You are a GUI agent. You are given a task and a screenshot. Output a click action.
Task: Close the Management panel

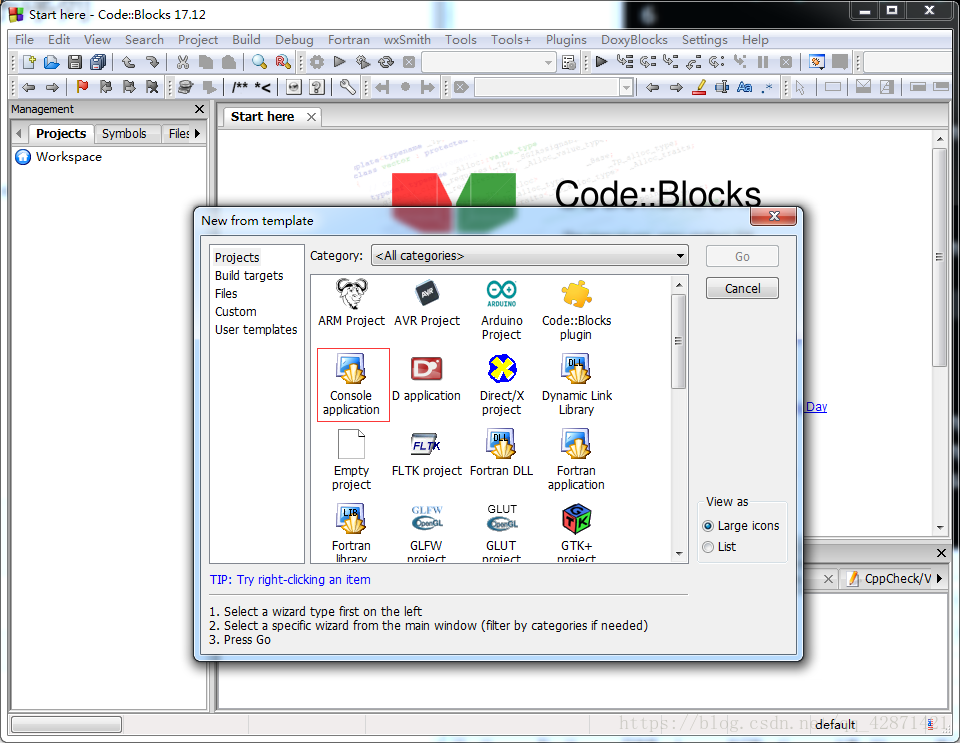(x=199, y=109)
